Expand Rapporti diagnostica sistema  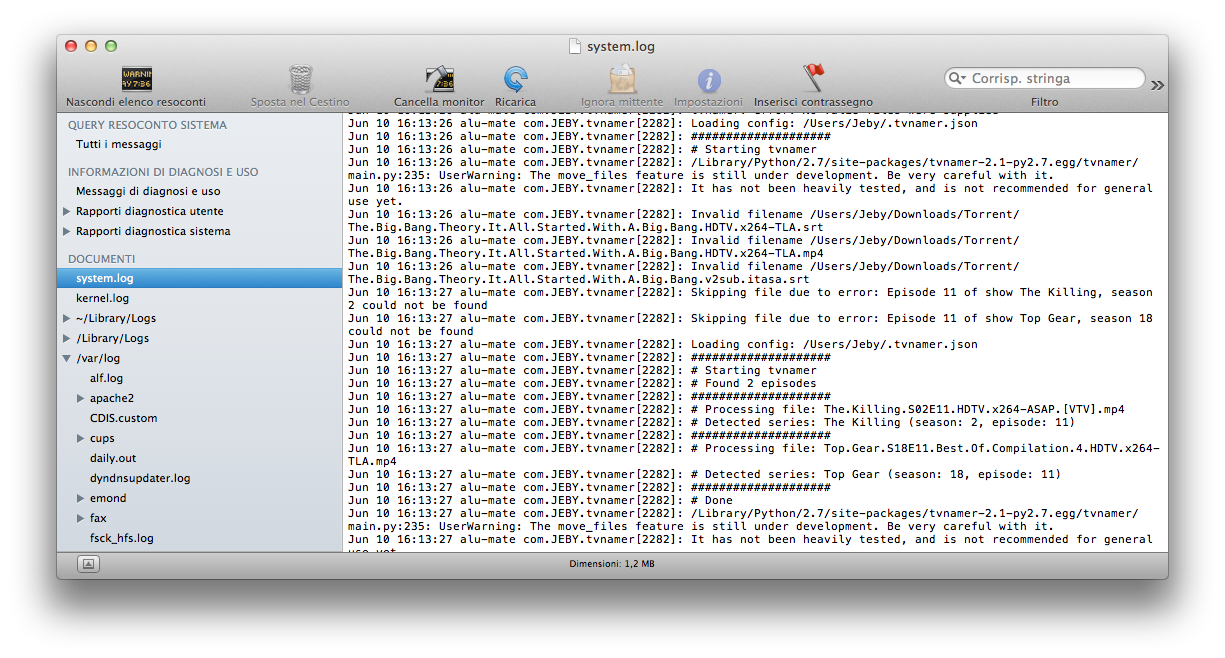tap(67, 231)
